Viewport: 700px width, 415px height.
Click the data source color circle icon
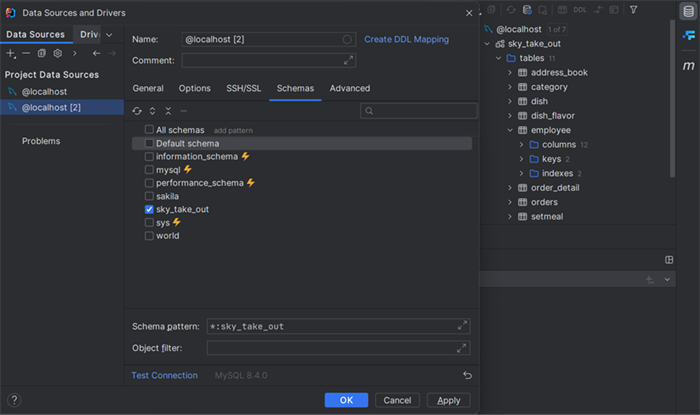click(347, 39)
